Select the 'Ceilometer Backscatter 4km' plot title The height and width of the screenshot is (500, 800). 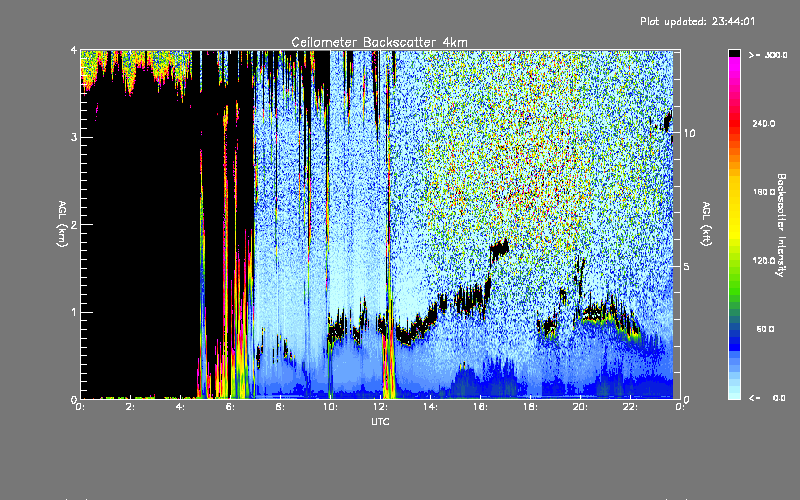click(379, 42)
